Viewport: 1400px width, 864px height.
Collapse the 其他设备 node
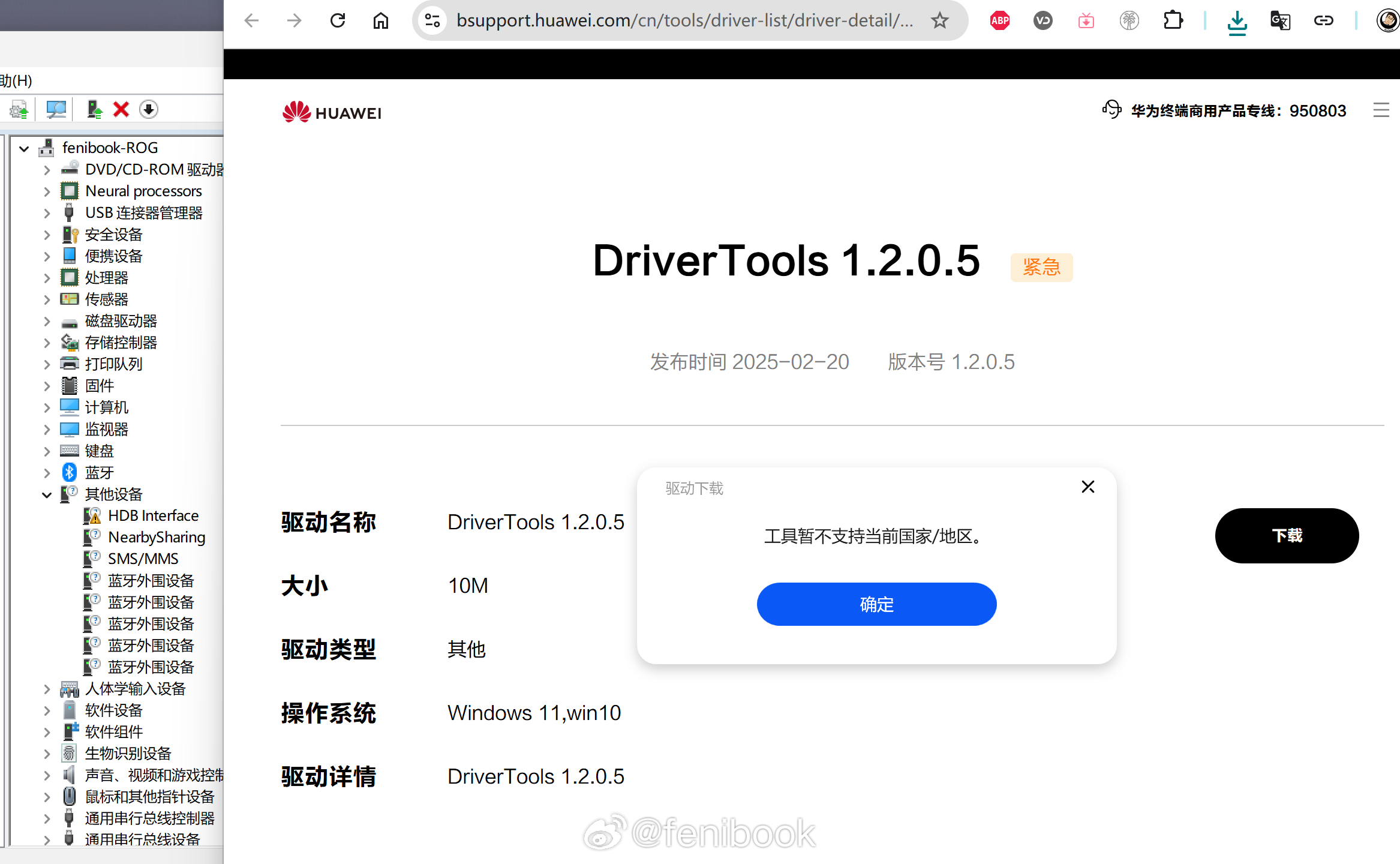[47, 494]
